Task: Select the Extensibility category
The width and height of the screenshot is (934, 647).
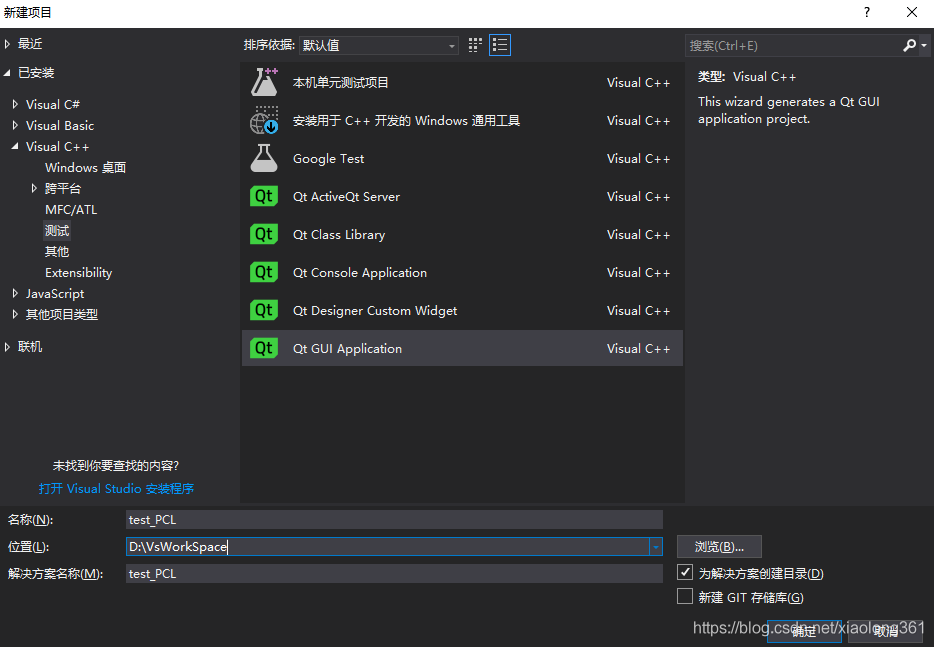Action: (x=79, y=272)
